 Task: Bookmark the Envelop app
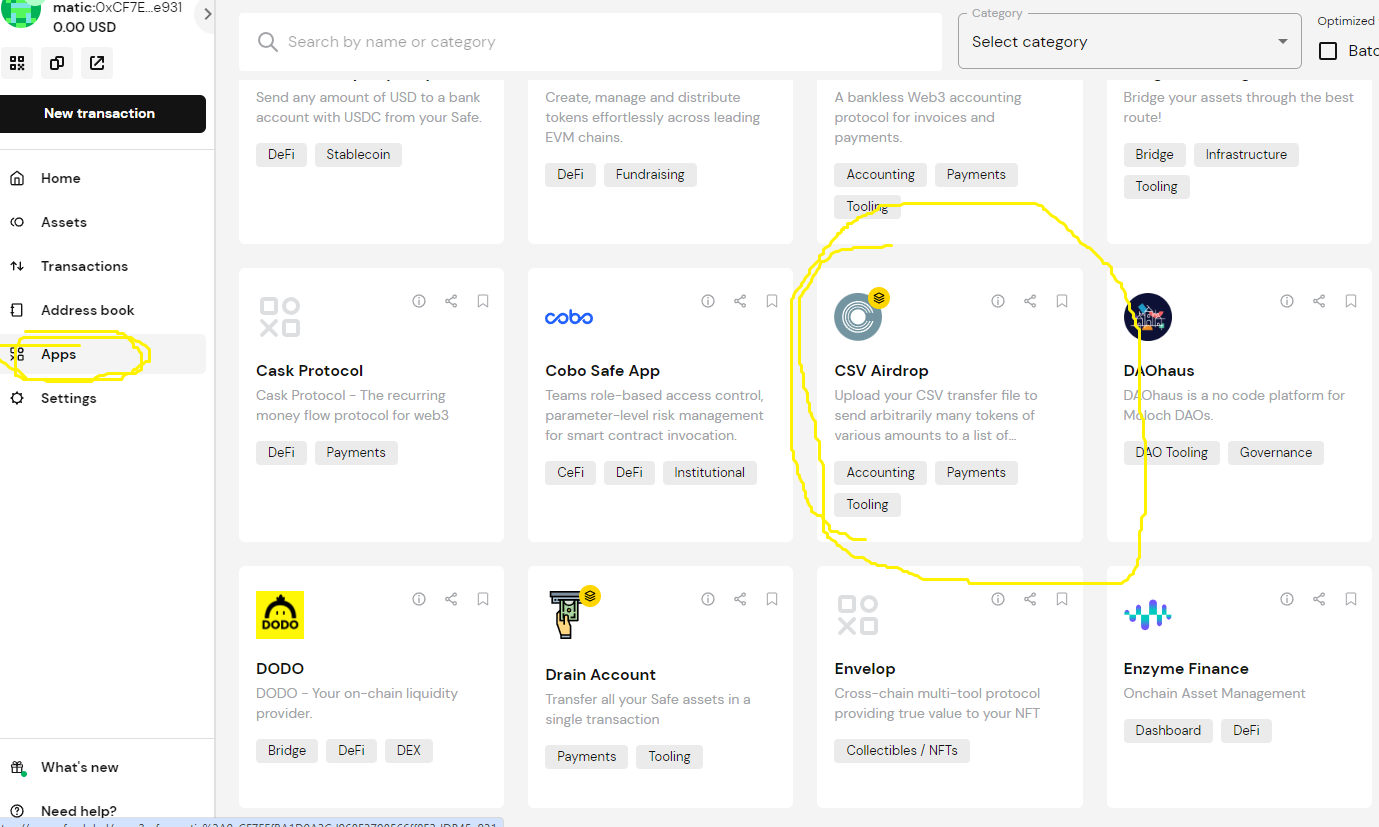click(1062, 599)
